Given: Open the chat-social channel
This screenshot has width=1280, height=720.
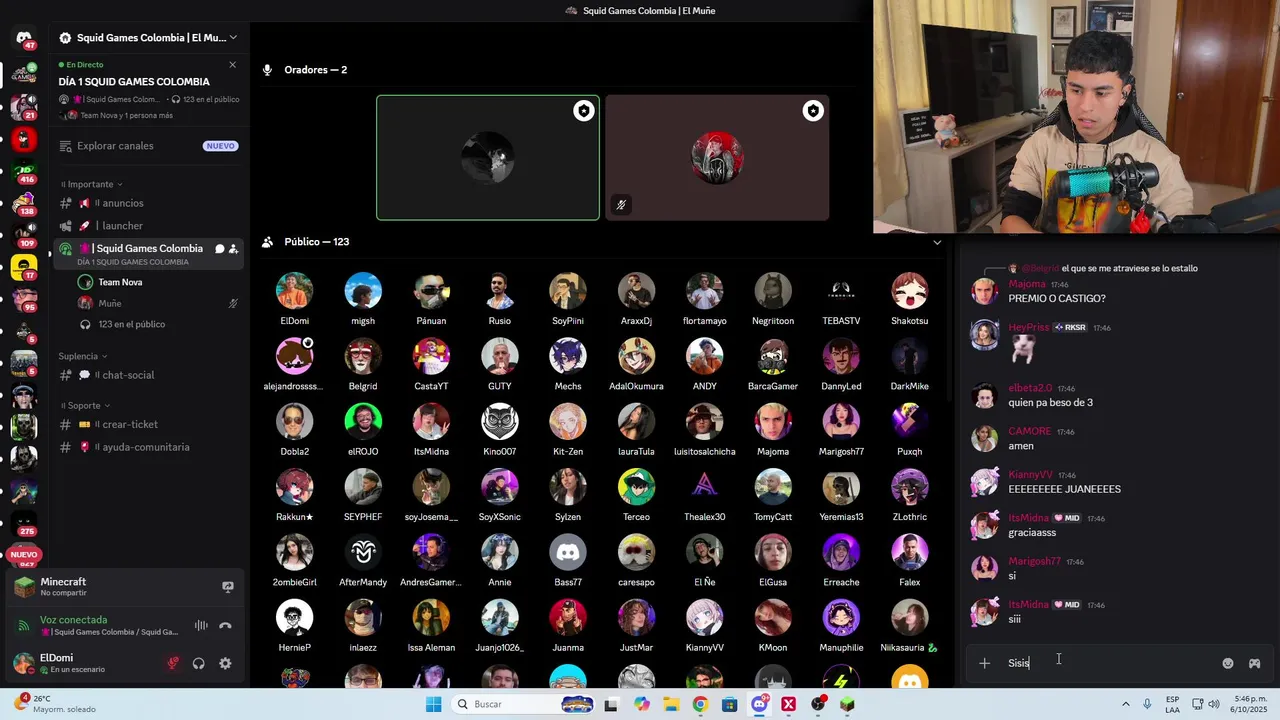Looking at the screenshot, I should pyautogui.click(x=148, y=375).
